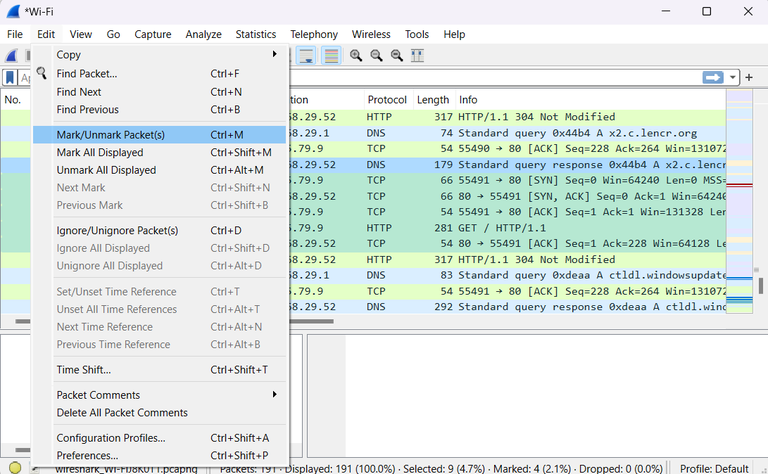Click the plus button to add filter
The image size is (768, 474).
pos(749,78)
